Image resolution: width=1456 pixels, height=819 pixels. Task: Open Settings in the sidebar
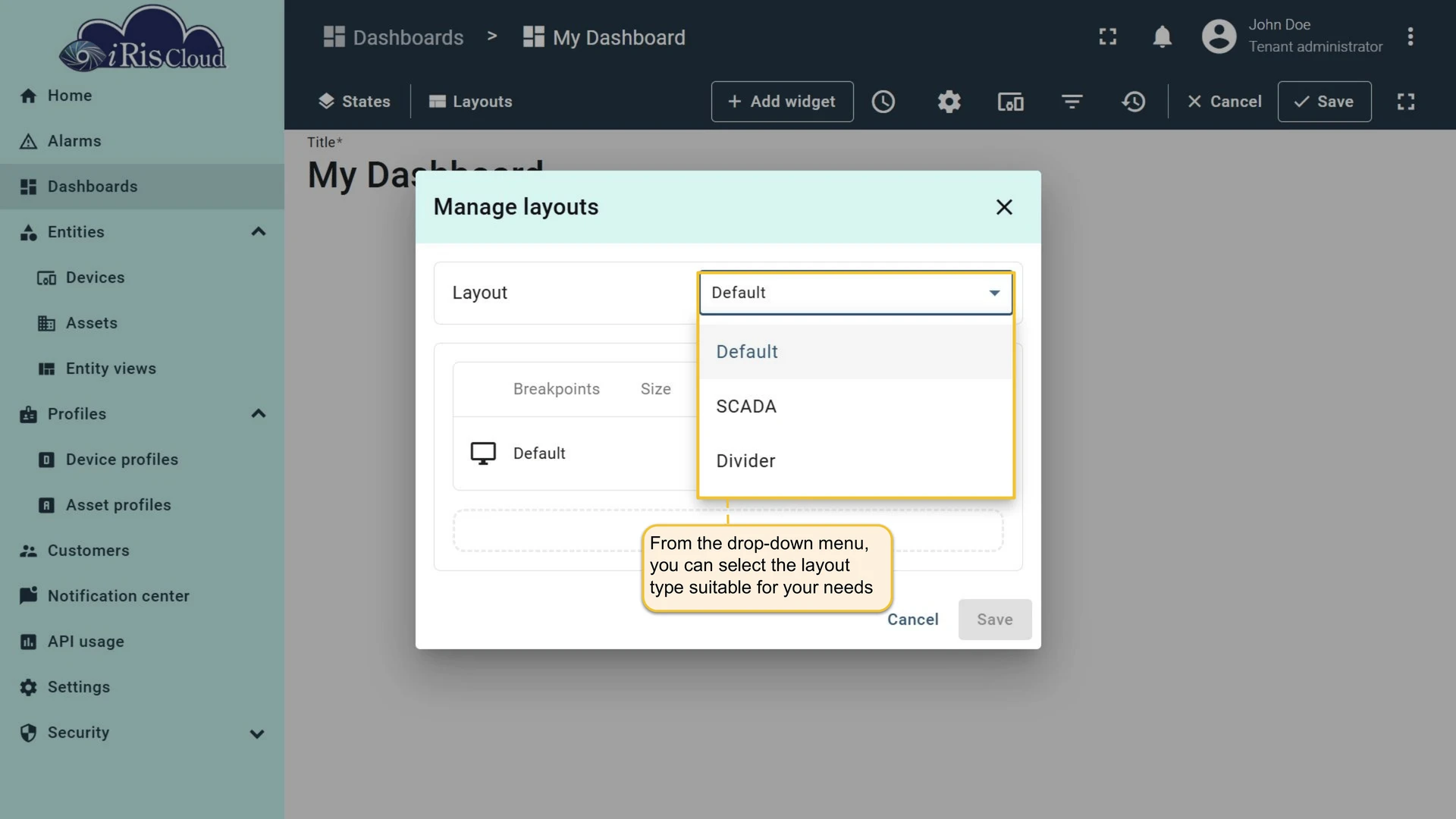[142, 687]
